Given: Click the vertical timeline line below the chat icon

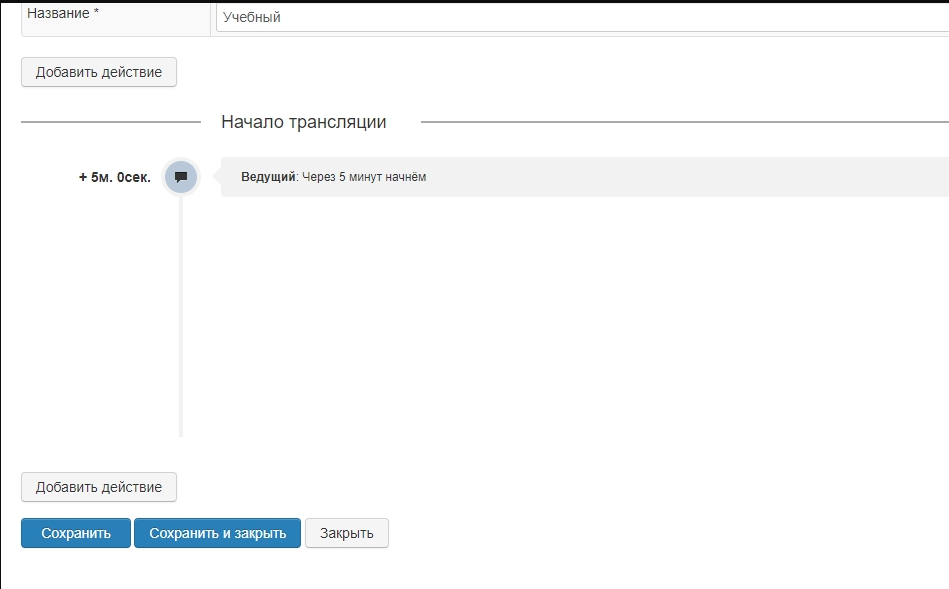Looking at the screenshot, I should coord(181,320).
